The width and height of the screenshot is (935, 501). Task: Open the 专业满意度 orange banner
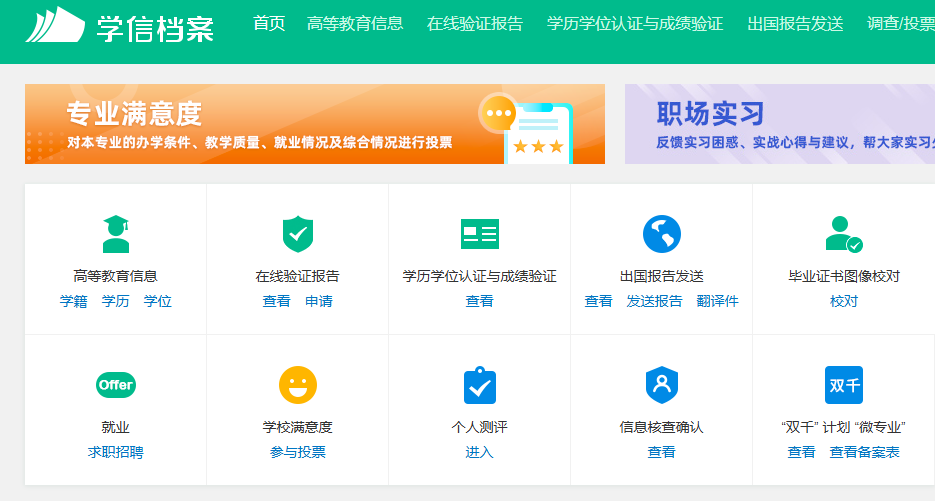315,124
